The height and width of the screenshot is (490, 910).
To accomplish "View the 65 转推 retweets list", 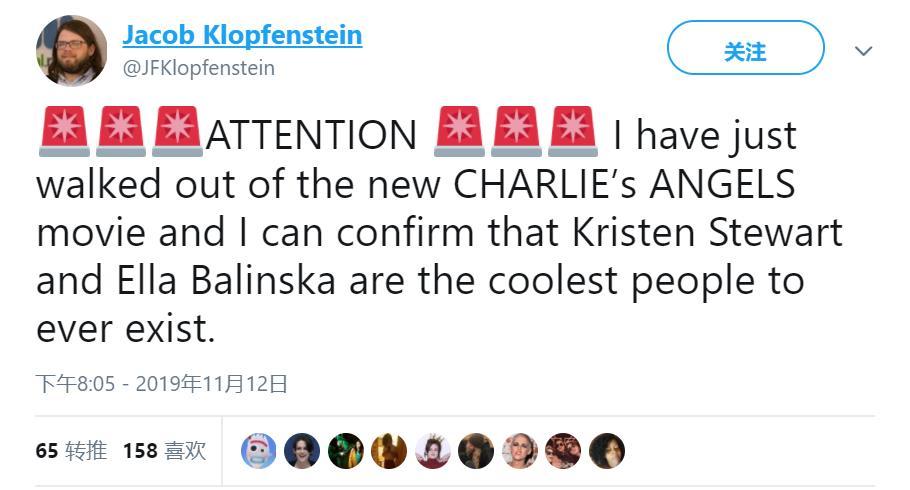I will point(71,451).
